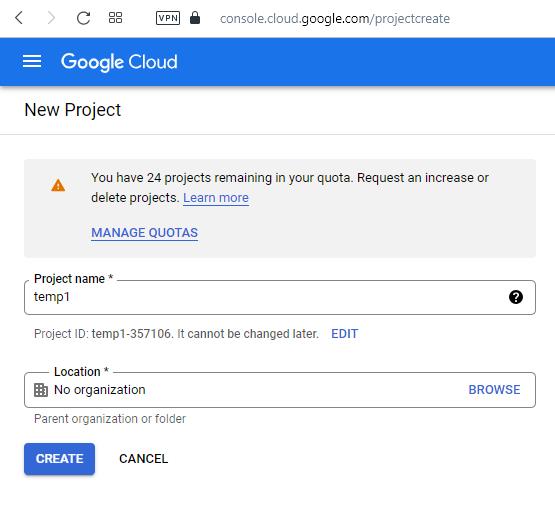Open MANAGE QUOTAS link

(x=144, y=233)
